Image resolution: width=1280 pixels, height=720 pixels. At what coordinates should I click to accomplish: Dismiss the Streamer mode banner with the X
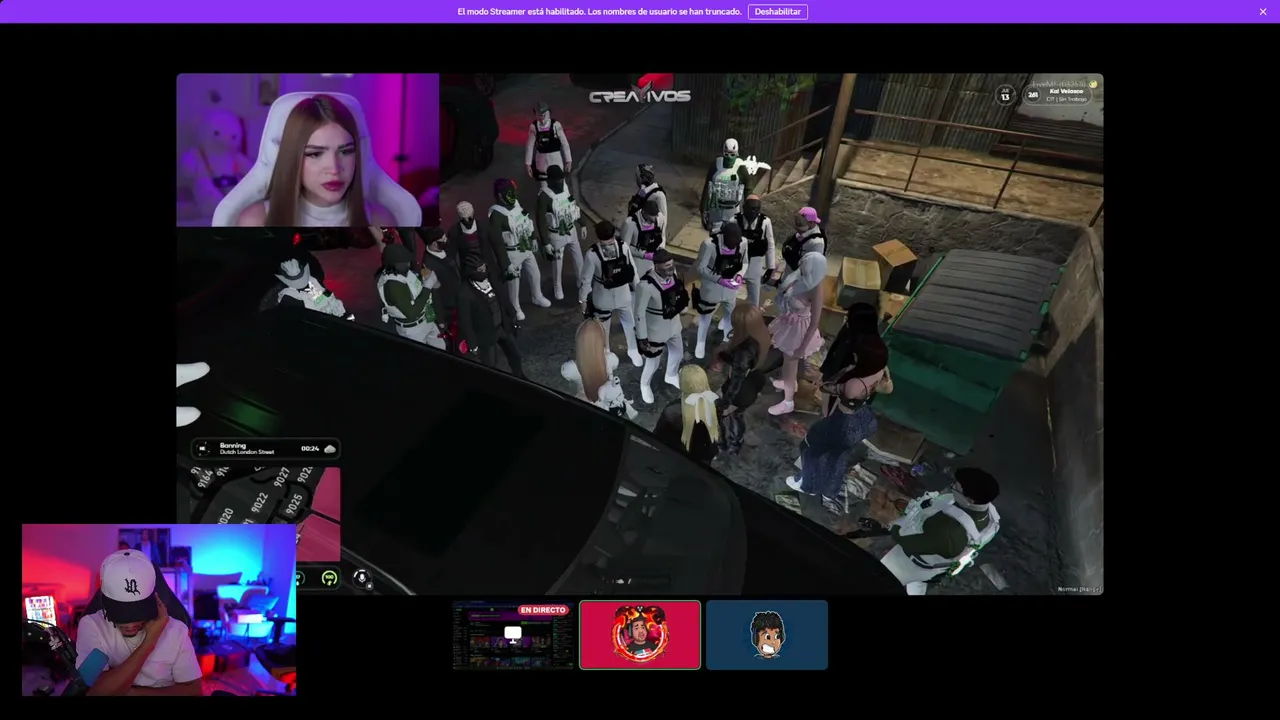pos(1263,12)
